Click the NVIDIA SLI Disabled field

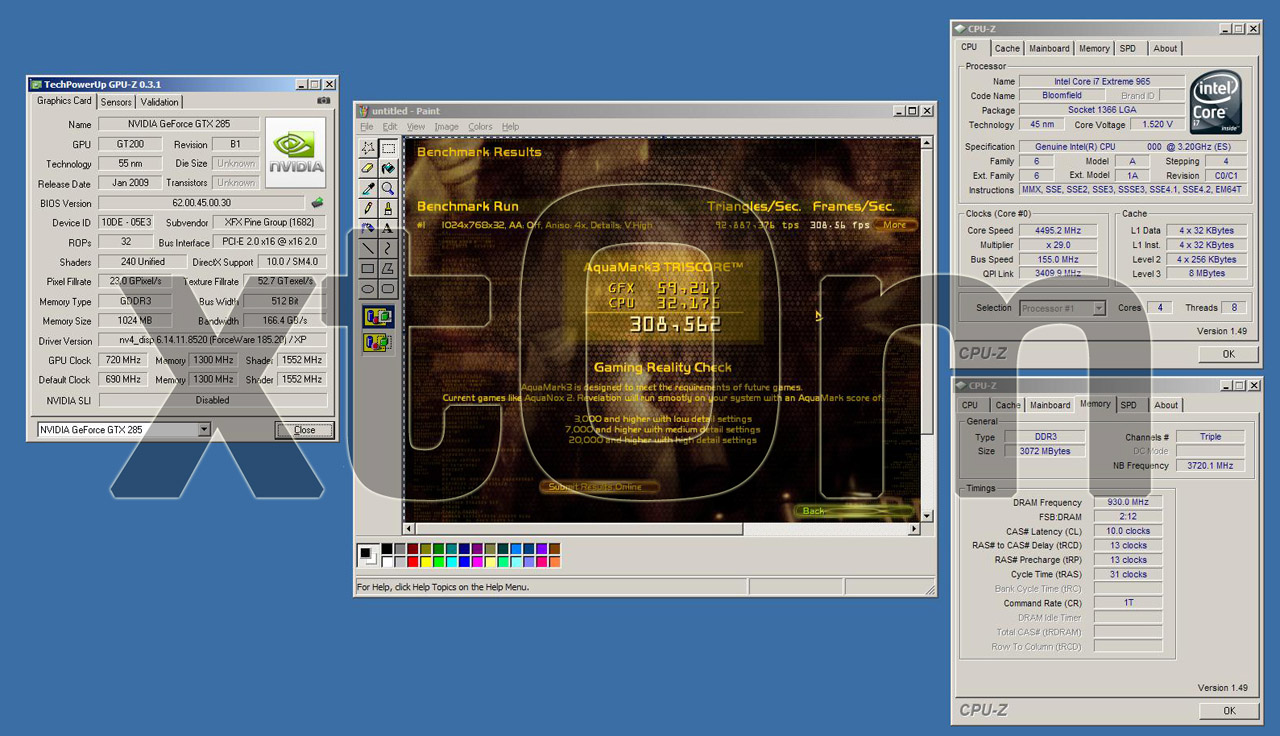(x=212, y=400)
